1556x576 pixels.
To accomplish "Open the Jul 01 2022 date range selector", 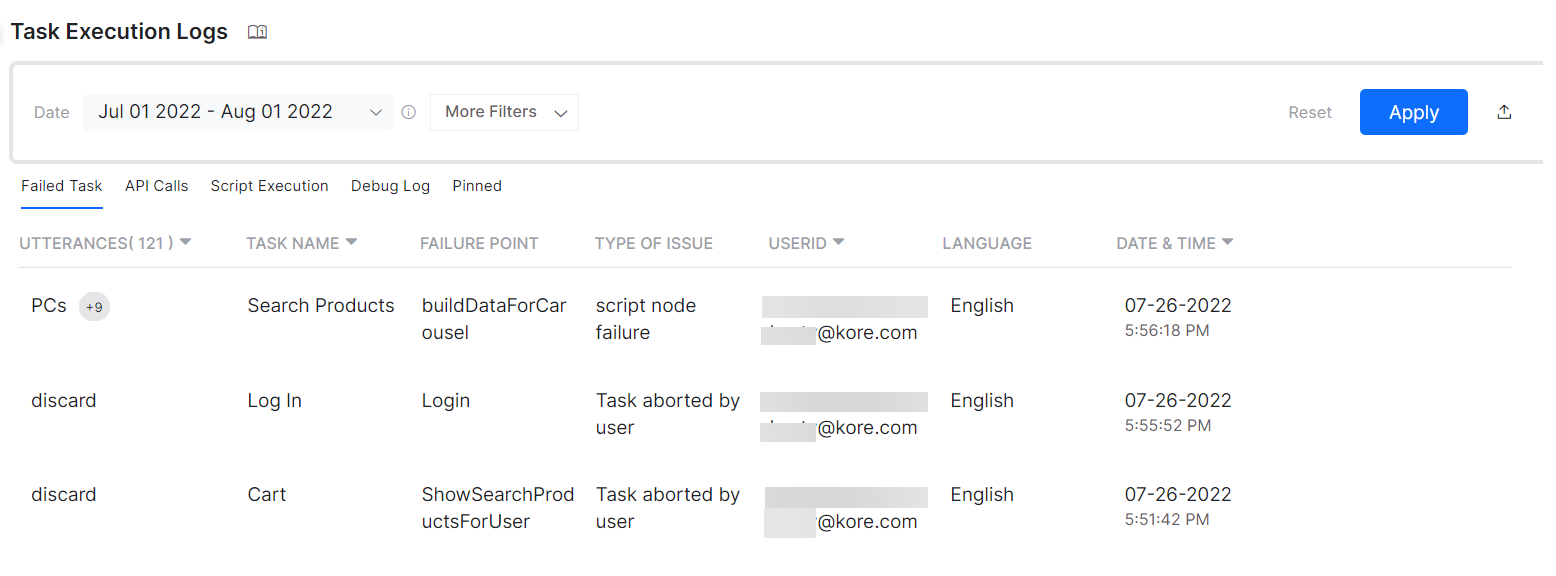I will (215, 111).
